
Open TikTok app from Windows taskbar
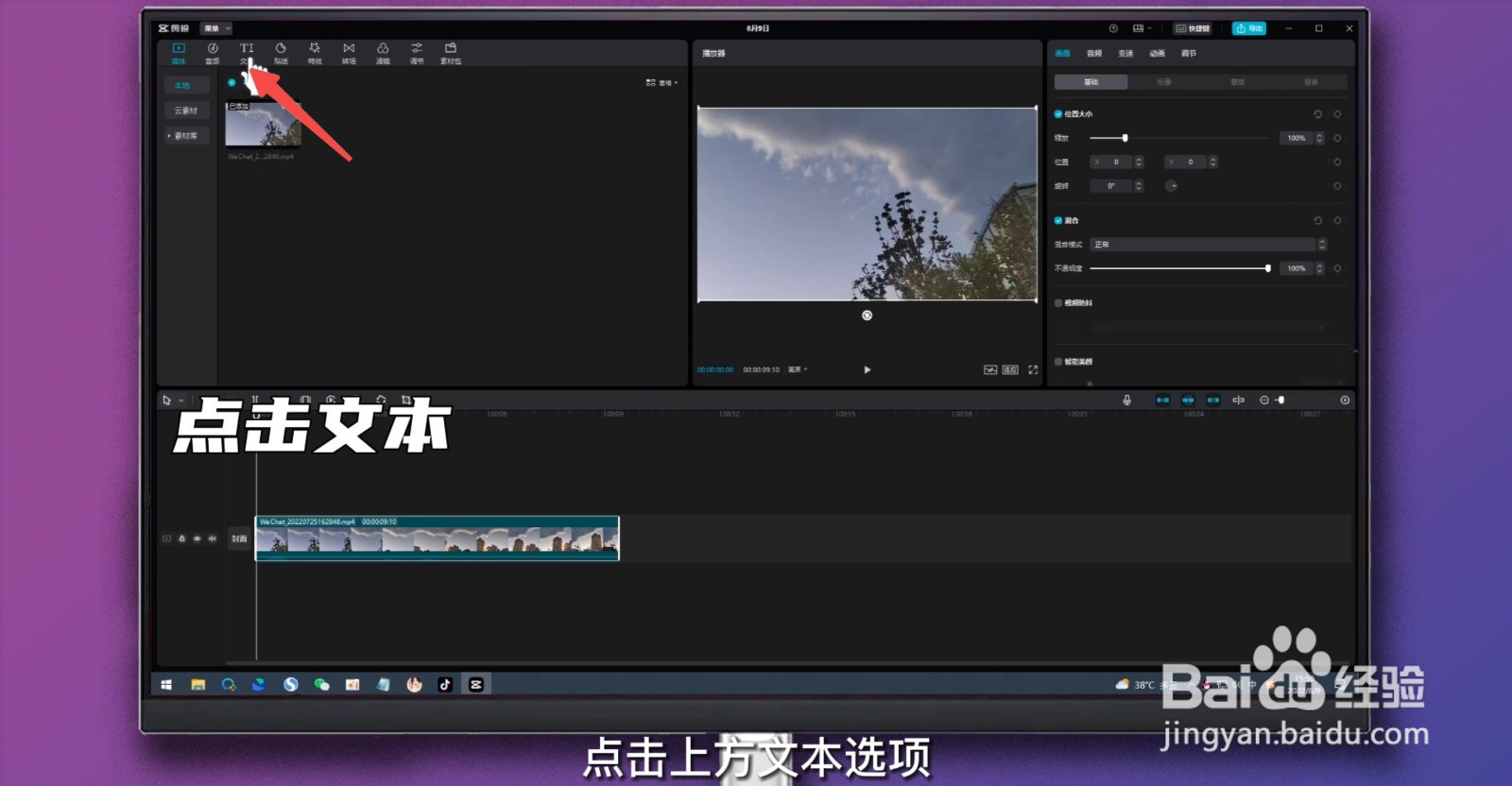tap(445, 684)
